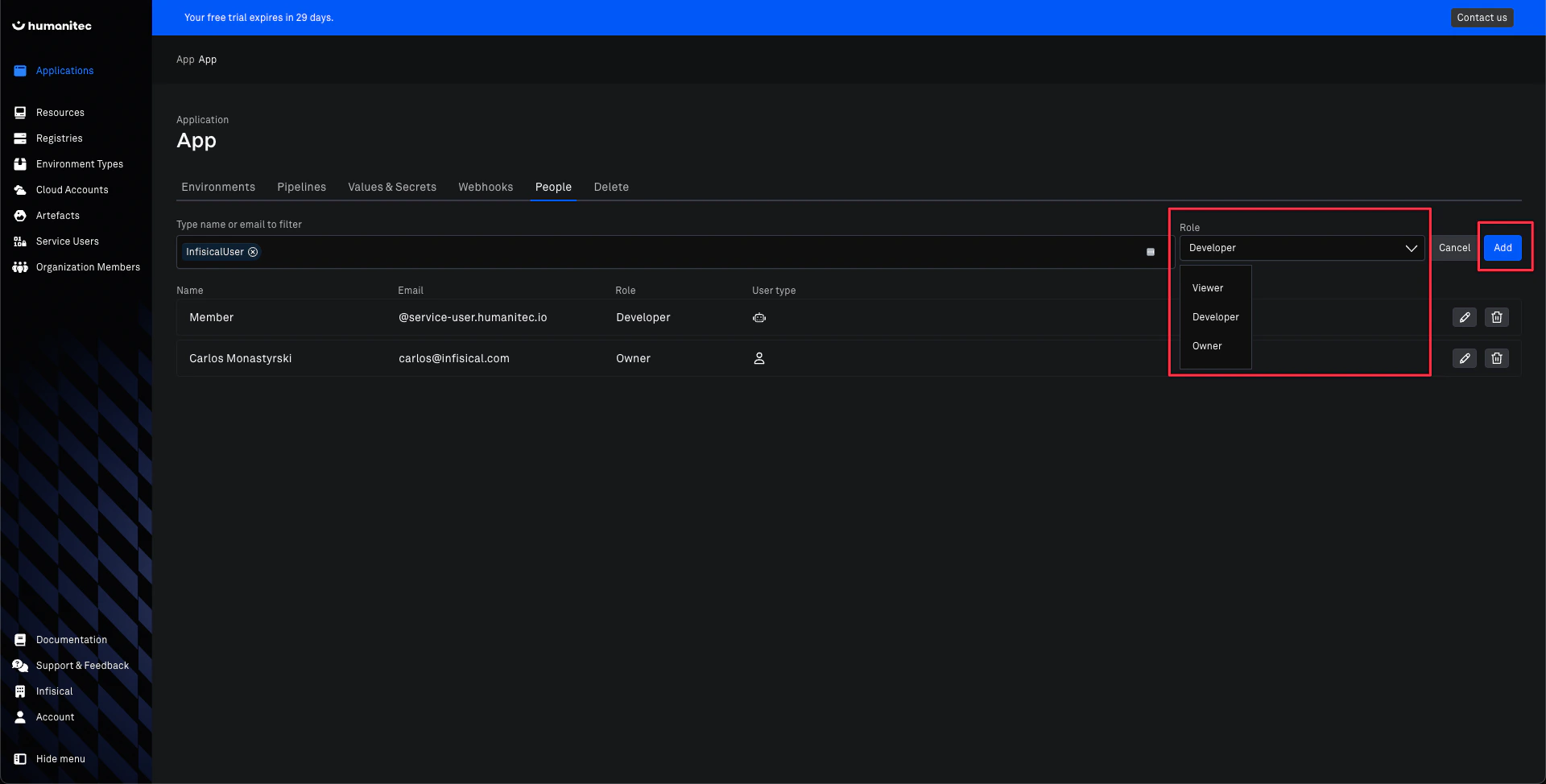Viewport: 1546px width, 784px height.
Task: Click small square icon in filter field
Action: tap(1151, 252)
